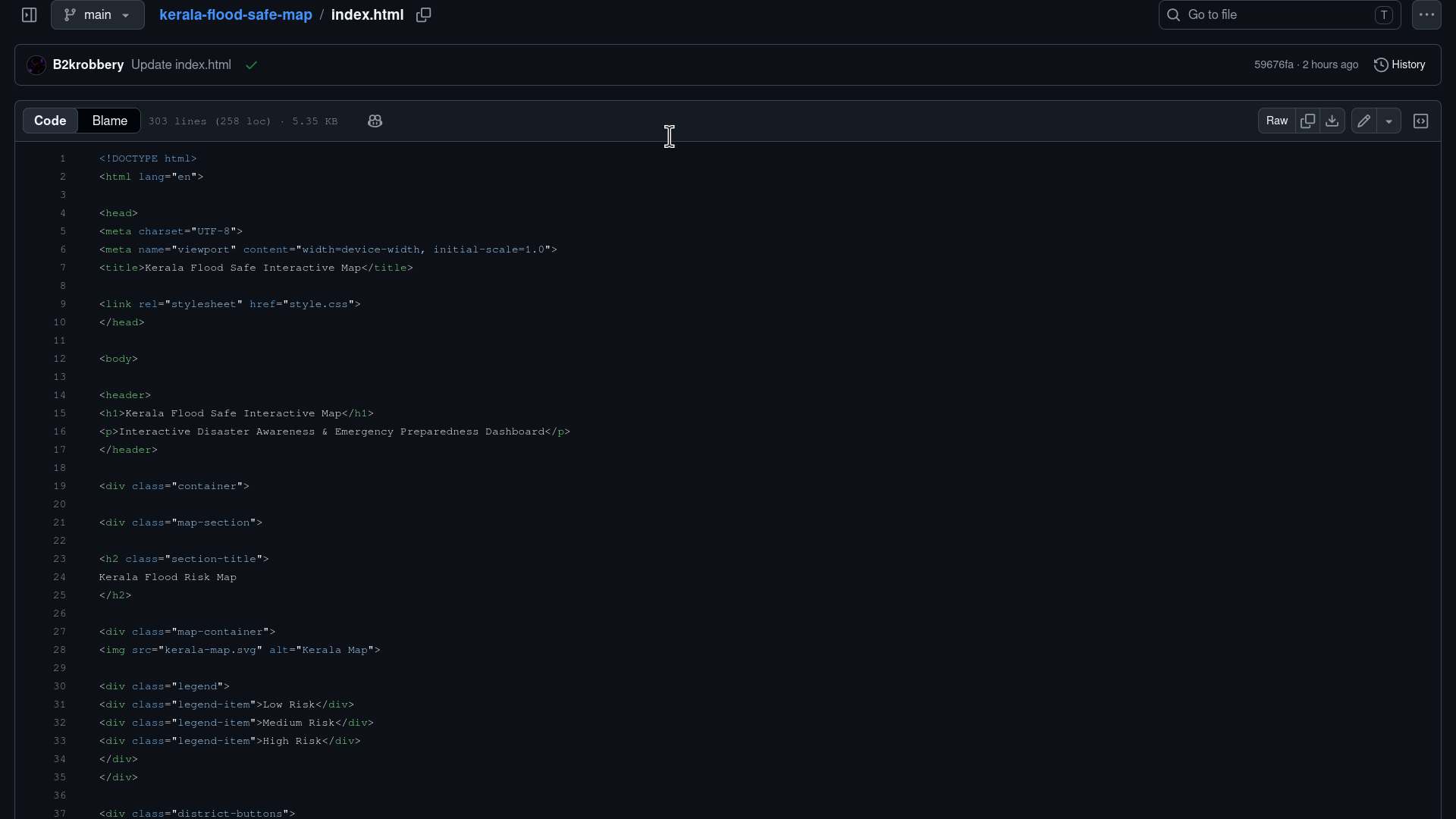Viewport: 1456px width, 819px height.
Task: Open the edit options dropdown arrow
Action: (x=1389, y=121)
